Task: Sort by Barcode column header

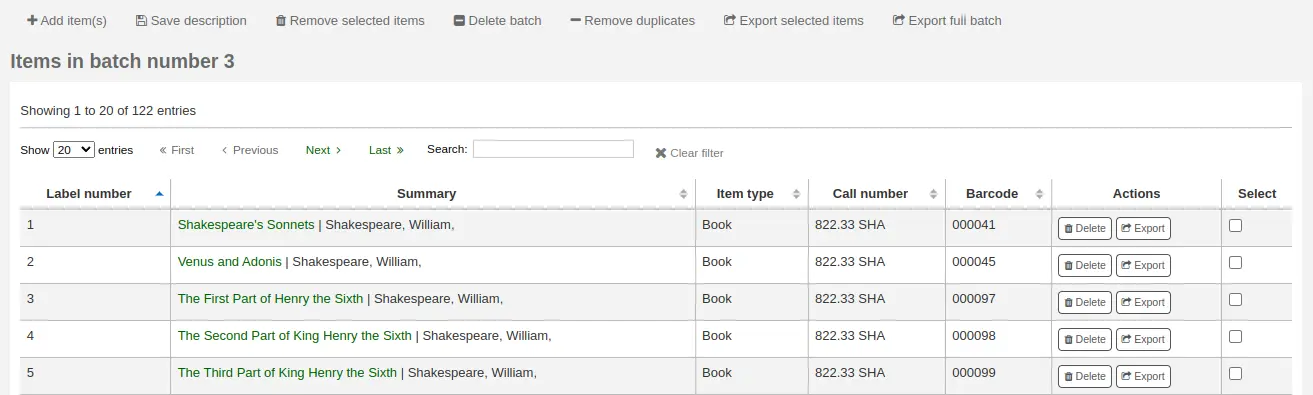Action: (x=998, y=194)
